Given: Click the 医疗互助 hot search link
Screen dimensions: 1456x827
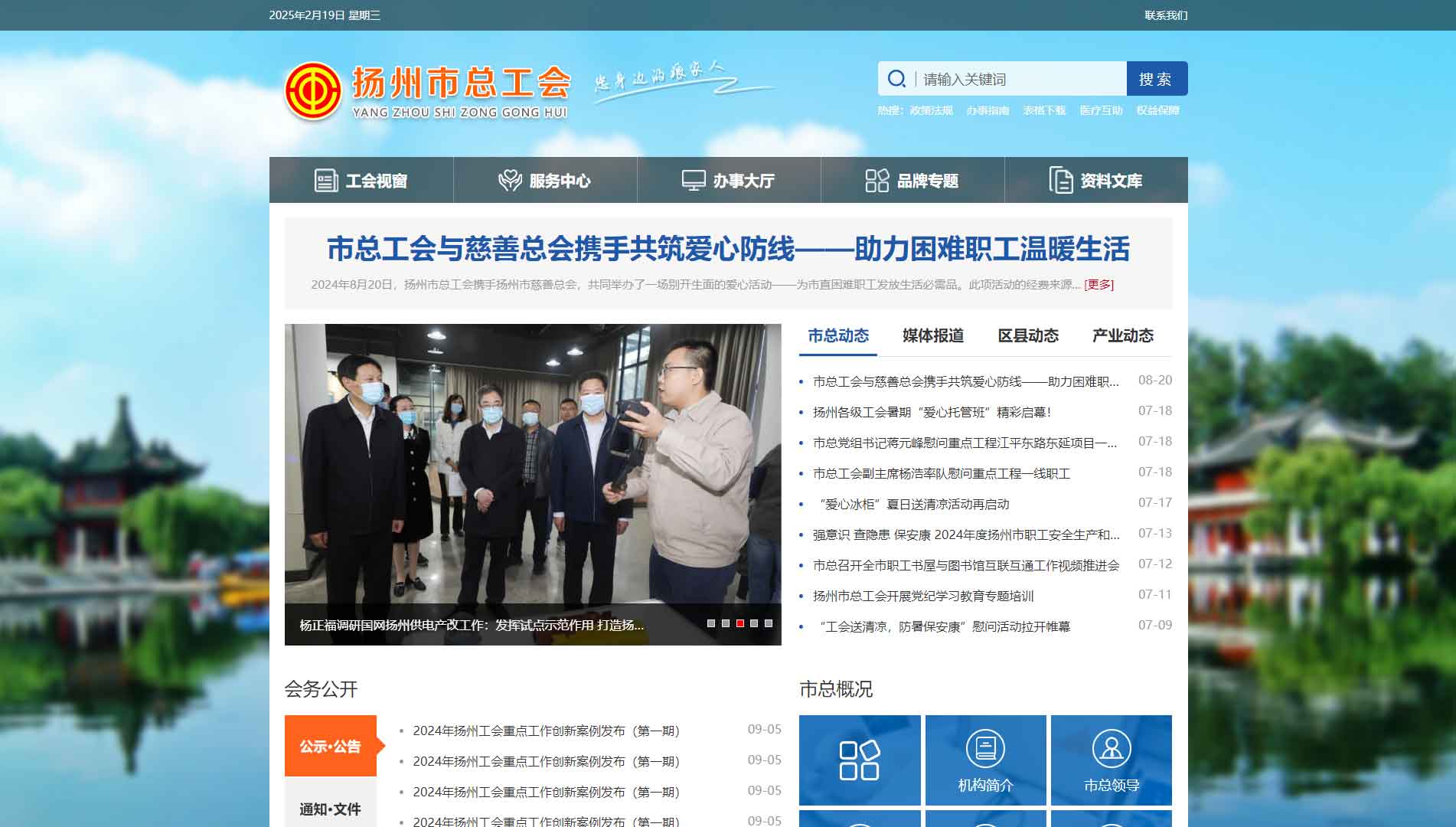Looking at the screenshot, I should [x=1101, y=110].
